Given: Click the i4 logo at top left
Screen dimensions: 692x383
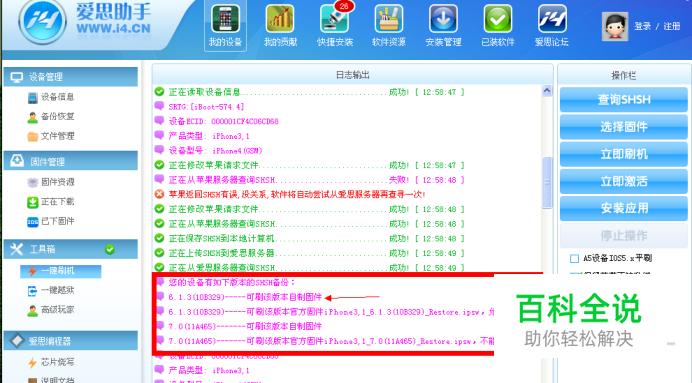Looking at the screenshot, I should 42,21.
